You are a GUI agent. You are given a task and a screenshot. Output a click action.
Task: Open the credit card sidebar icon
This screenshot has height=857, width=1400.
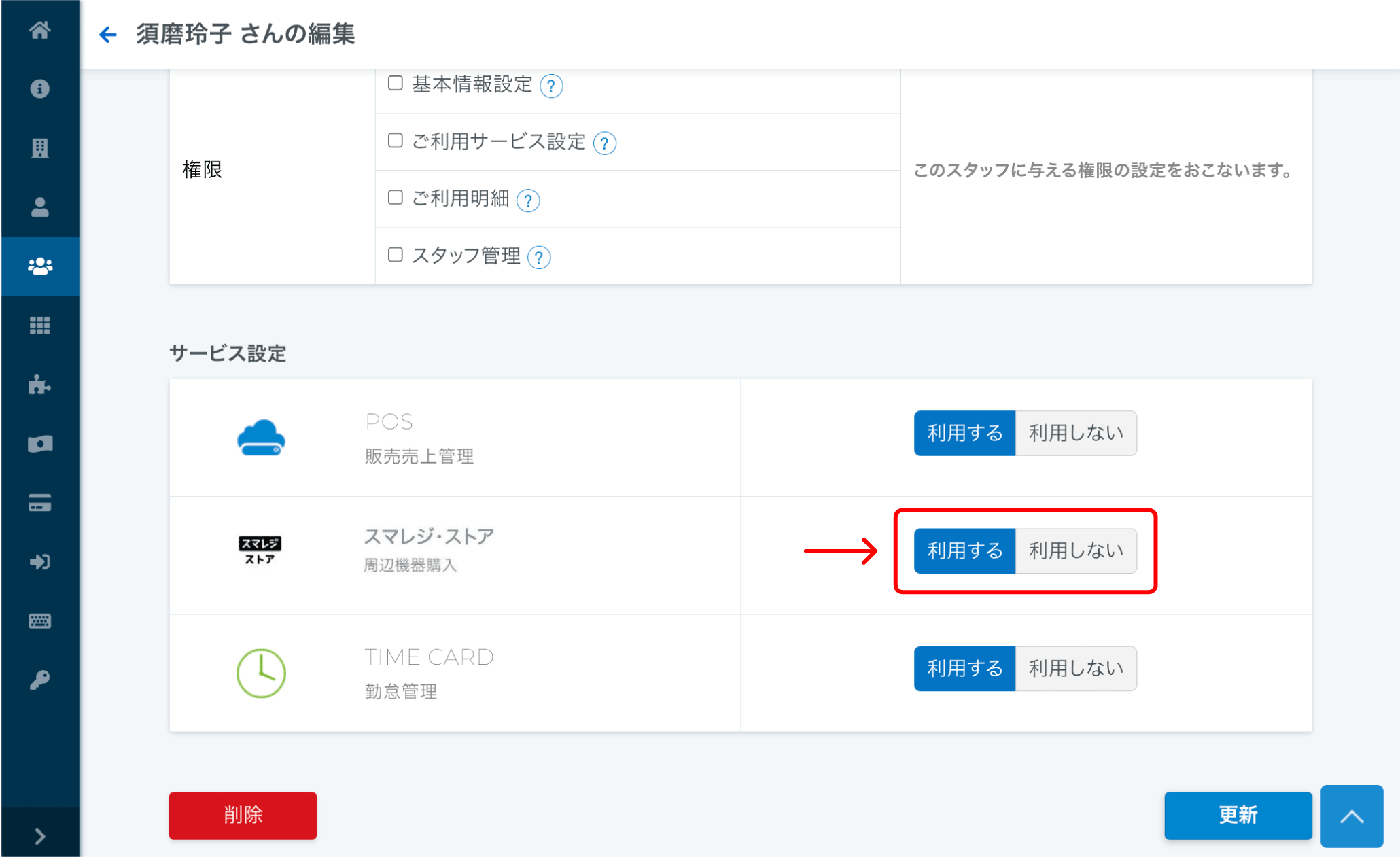pyautogui.click(x=39, y=503)
